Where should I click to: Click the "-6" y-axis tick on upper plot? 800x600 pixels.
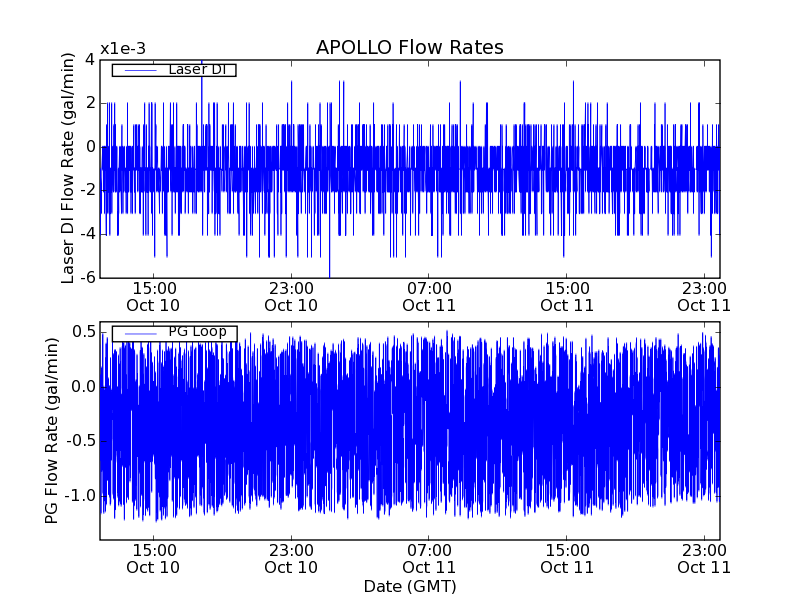tap(87, 277)
